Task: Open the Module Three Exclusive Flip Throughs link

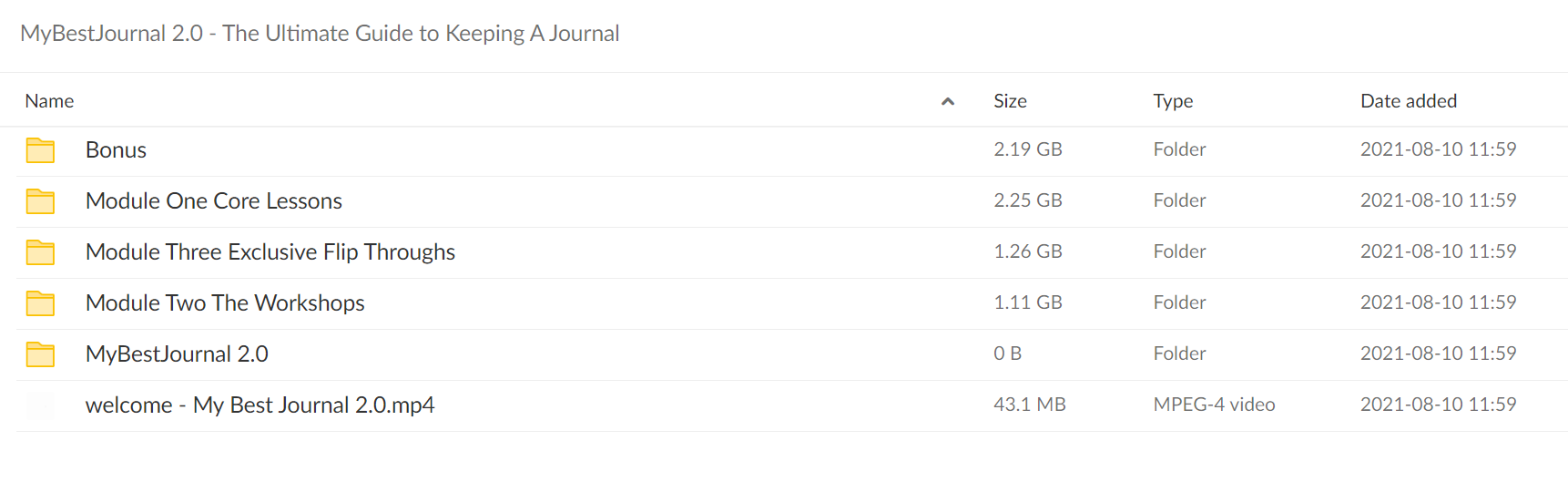Action: [270, 252]
